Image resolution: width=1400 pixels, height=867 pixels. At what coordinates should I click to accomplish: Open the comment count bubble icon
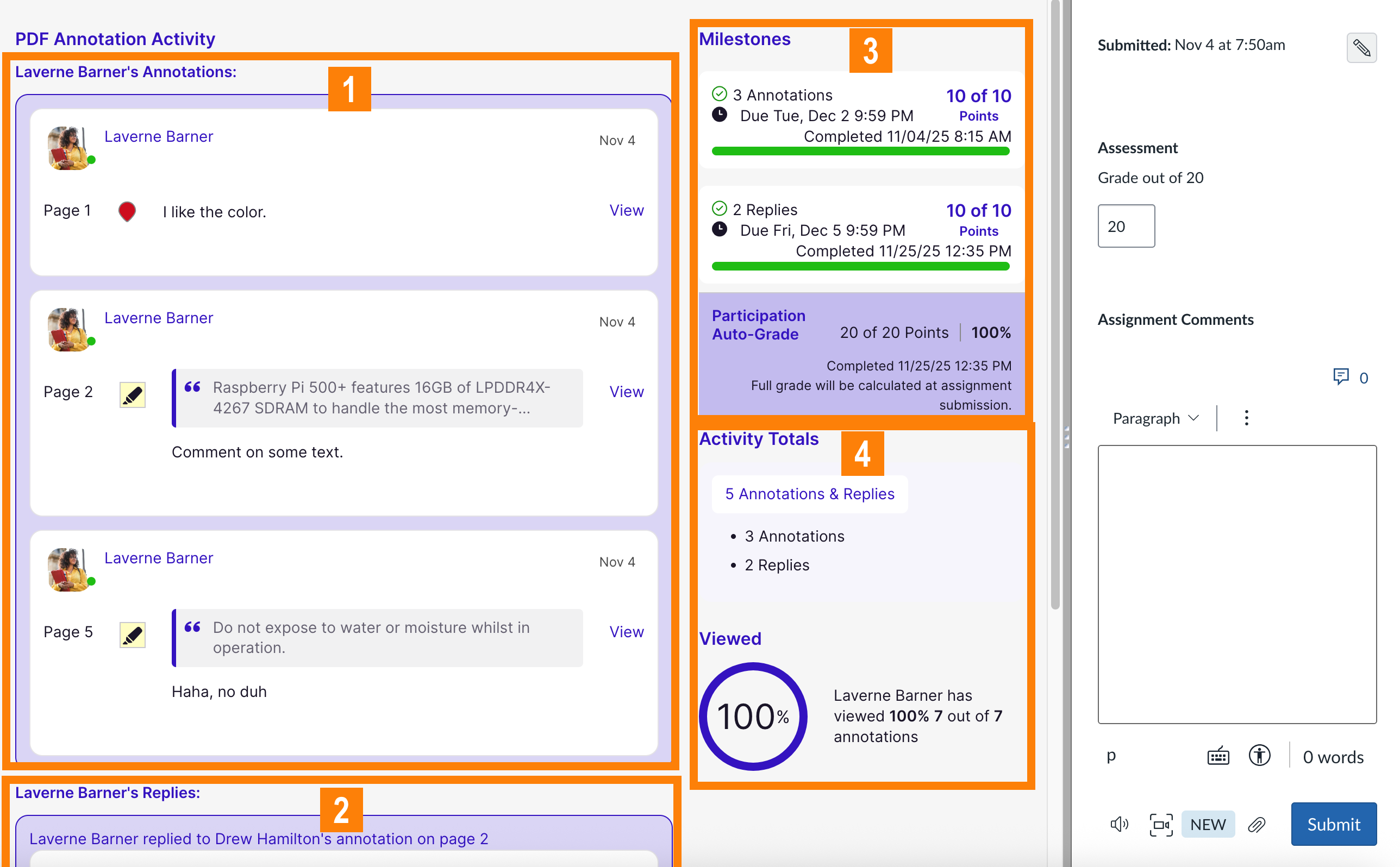tap(1340, 377)
